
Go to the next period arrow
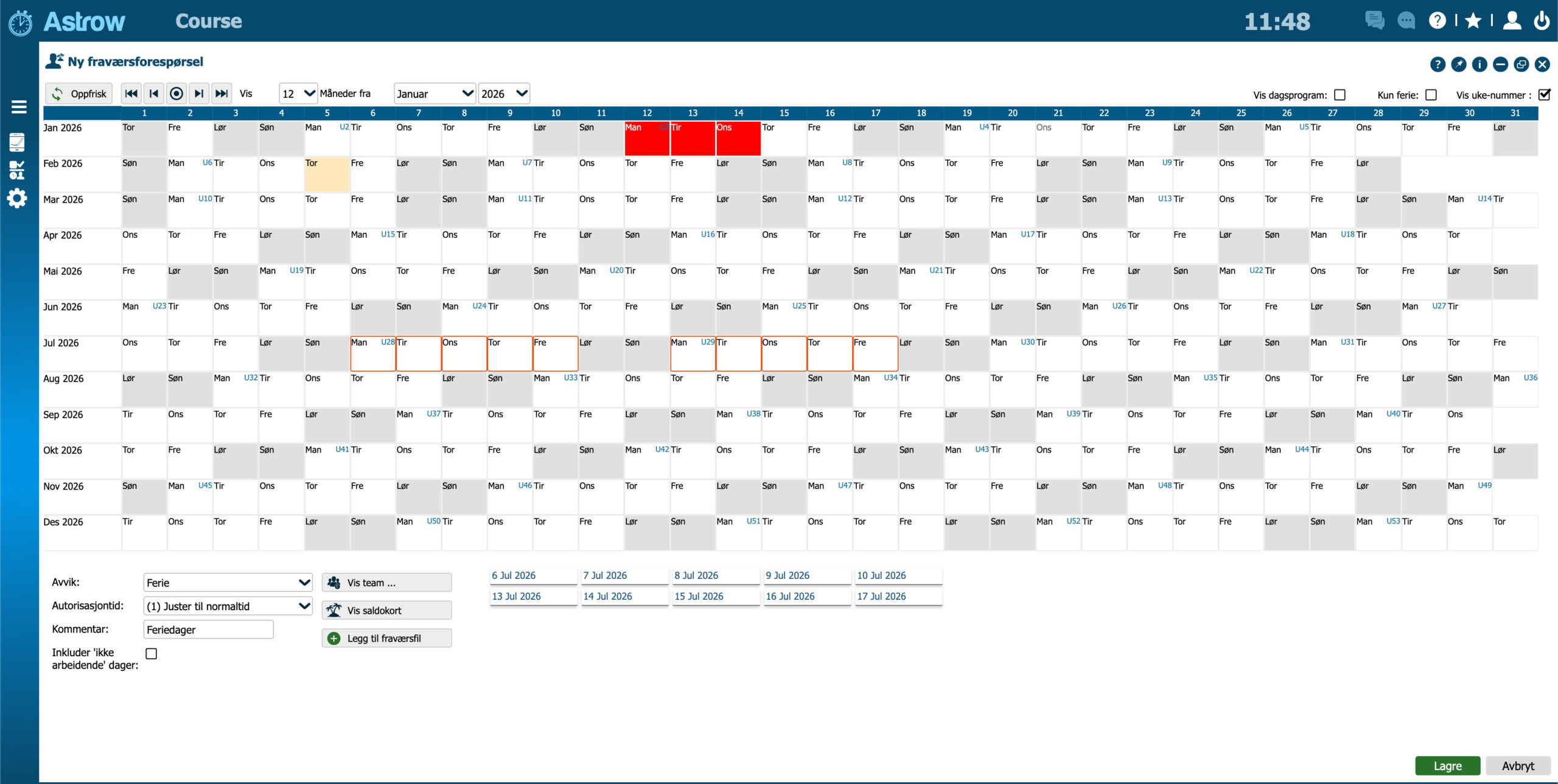[199, 94]
